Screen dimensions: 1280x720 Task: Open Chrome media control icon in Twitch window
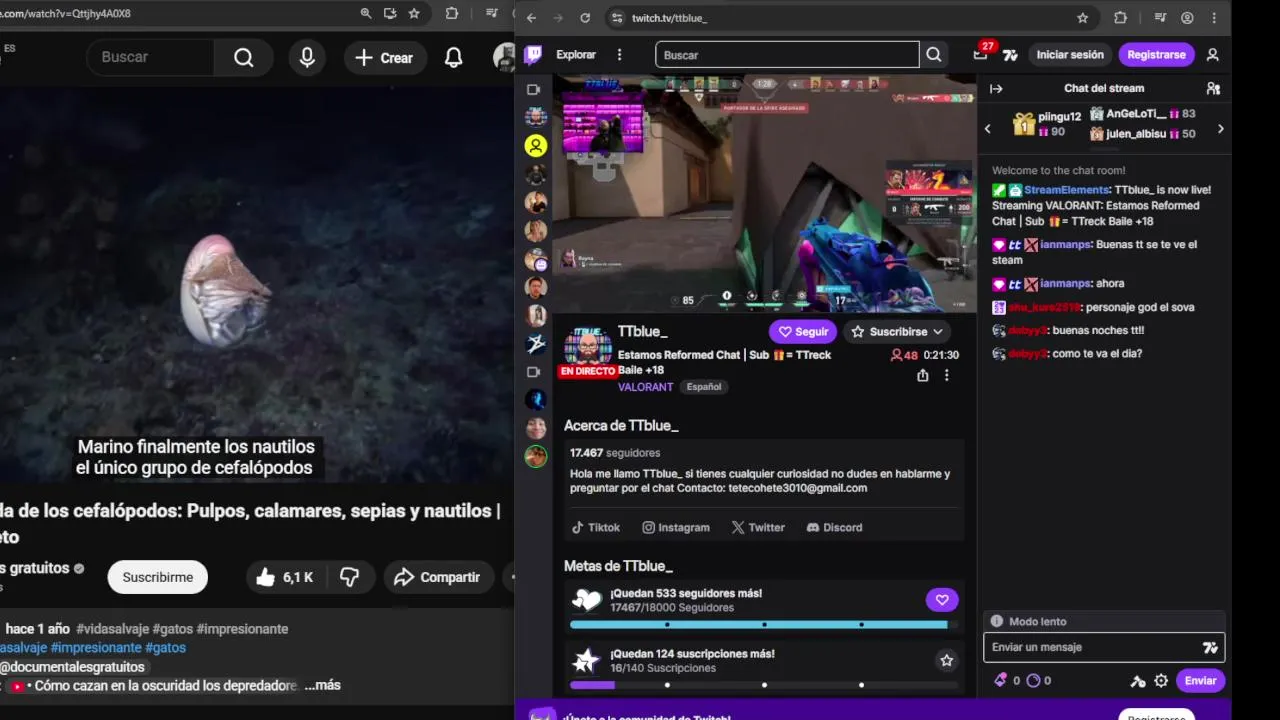pos(1160,18)
